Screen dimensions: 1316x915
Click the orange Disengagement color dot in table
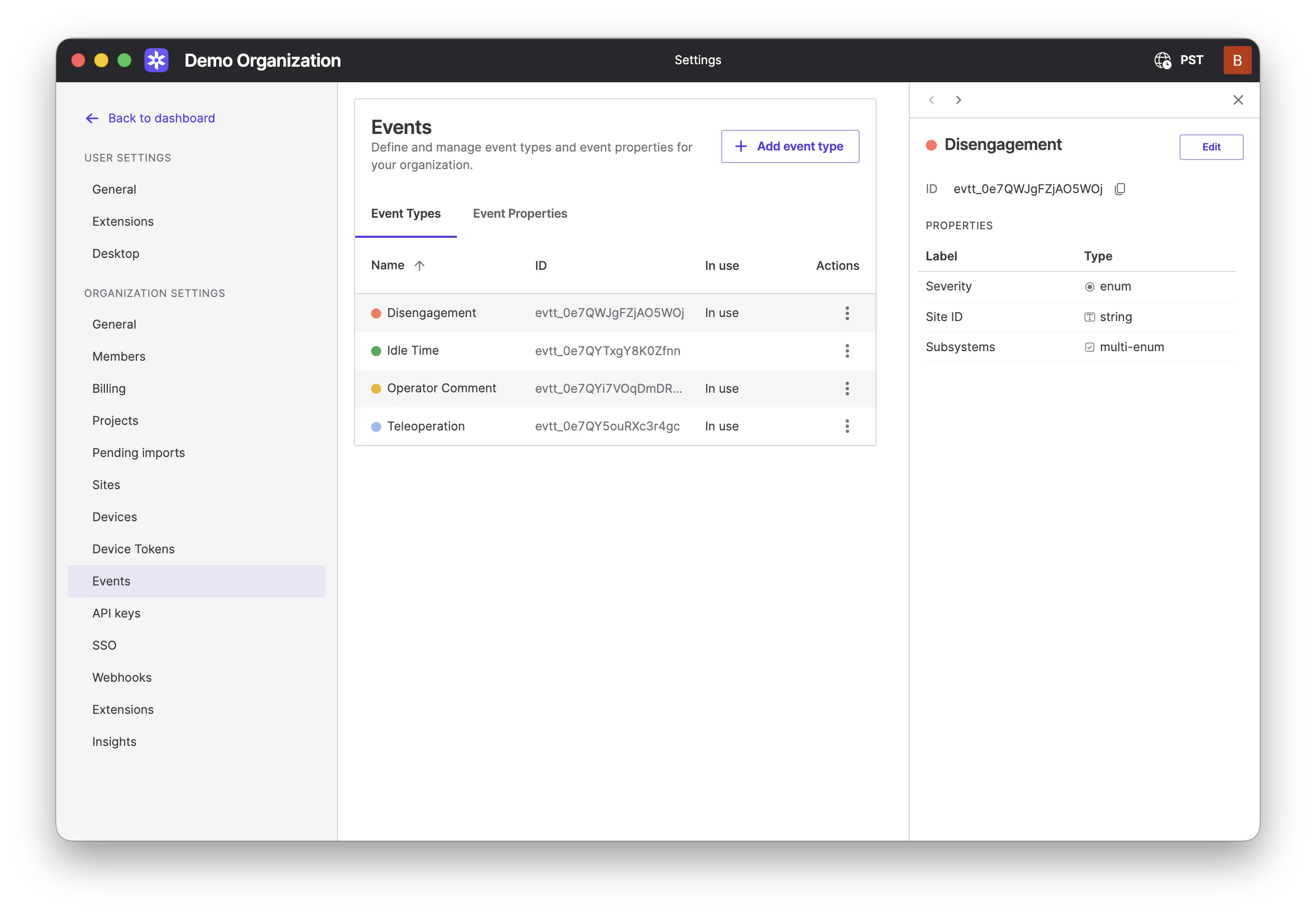376,313
